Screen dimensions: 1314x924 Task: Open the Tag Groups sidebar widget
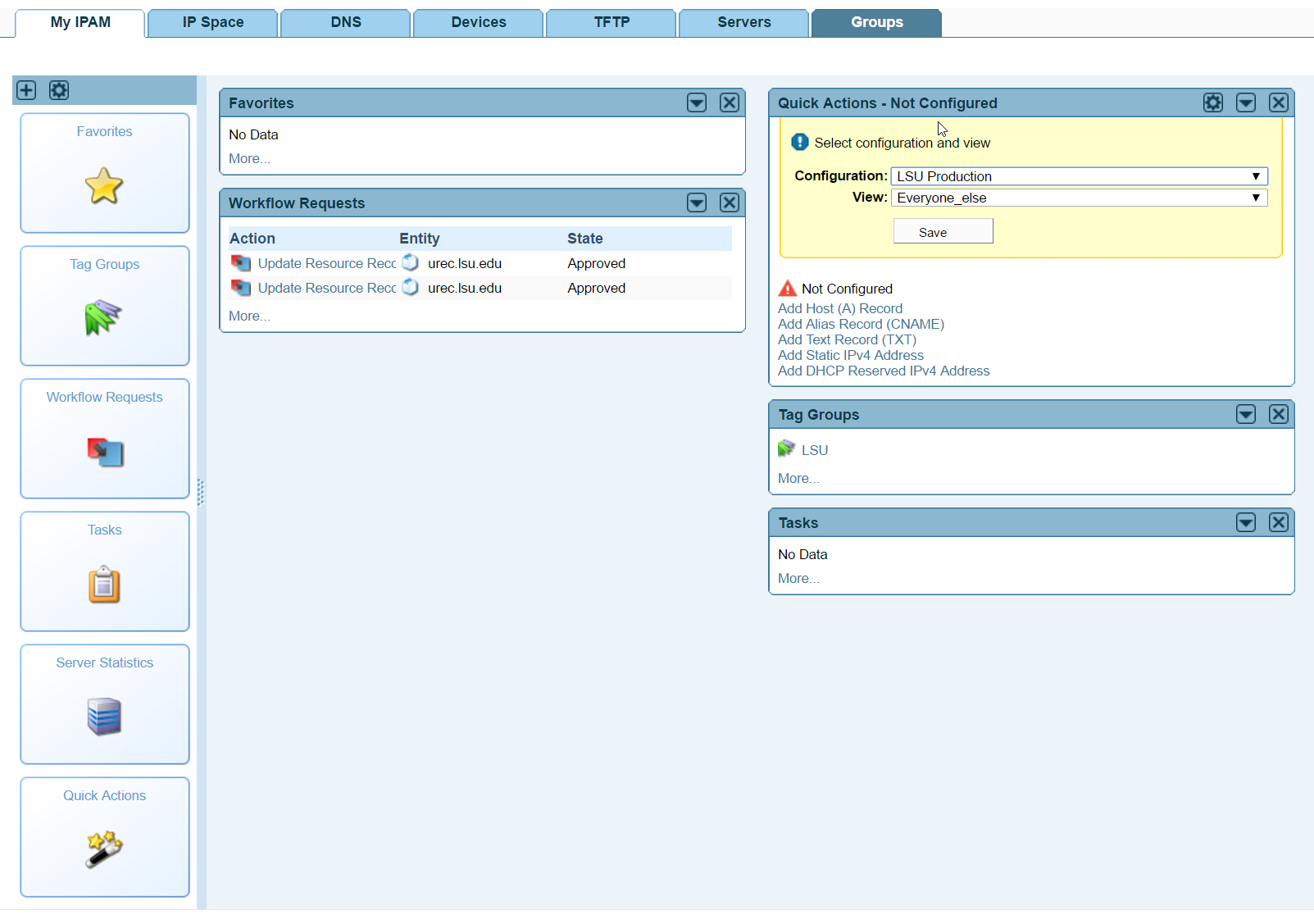point(105,306)
